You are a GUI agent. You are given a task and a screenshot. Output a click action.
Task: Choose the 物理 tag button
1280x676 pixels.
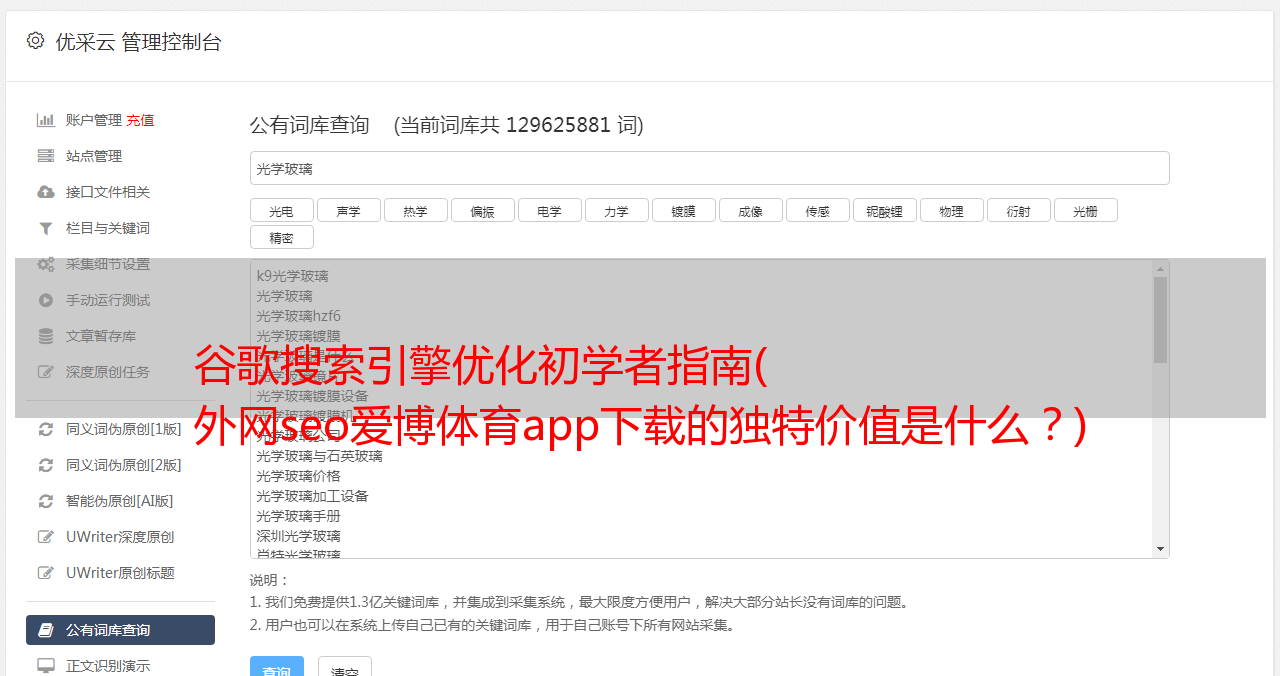pos(952,210)
